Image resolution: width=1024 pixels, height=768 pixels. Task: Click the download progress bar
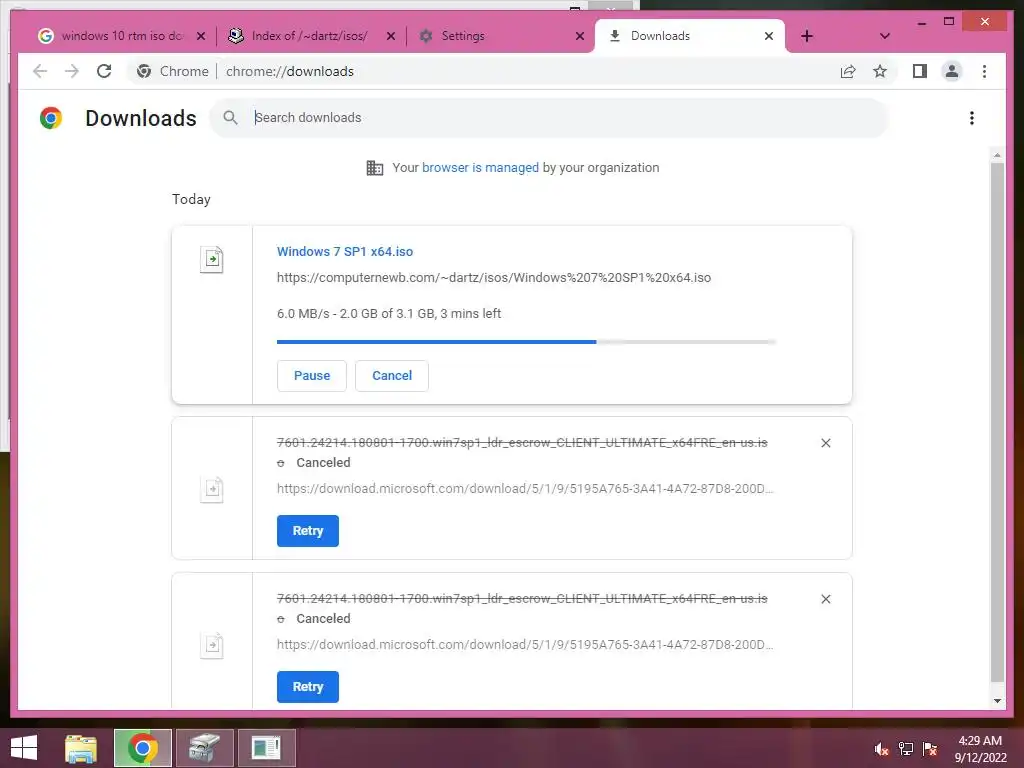(526, 342)
